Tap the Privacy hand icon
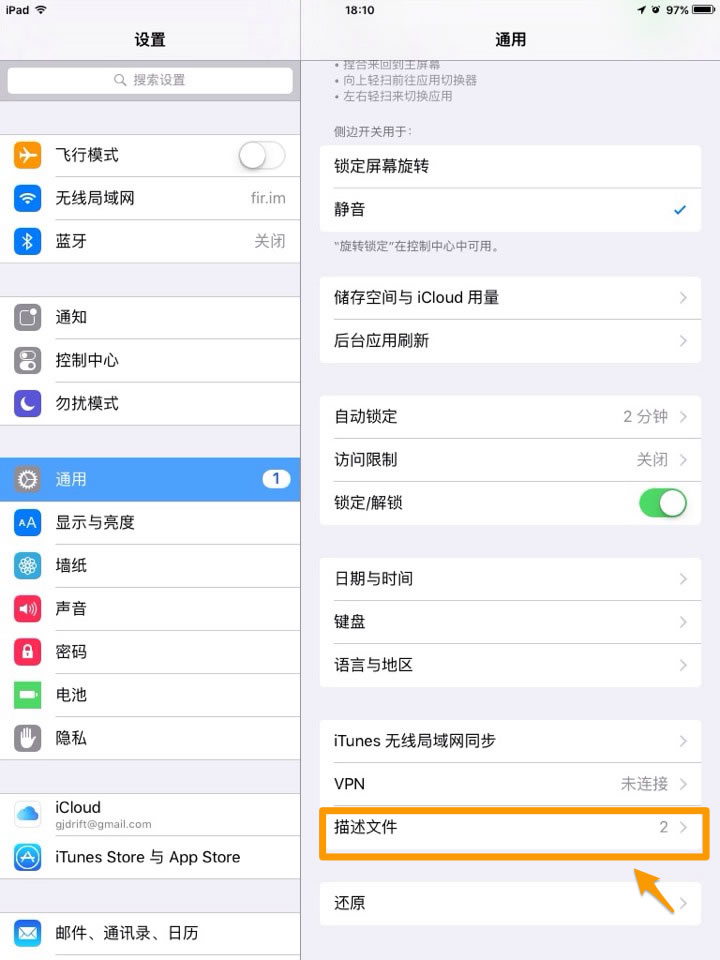Viewport: 720px width, 960px height. (x=28, y=738)
